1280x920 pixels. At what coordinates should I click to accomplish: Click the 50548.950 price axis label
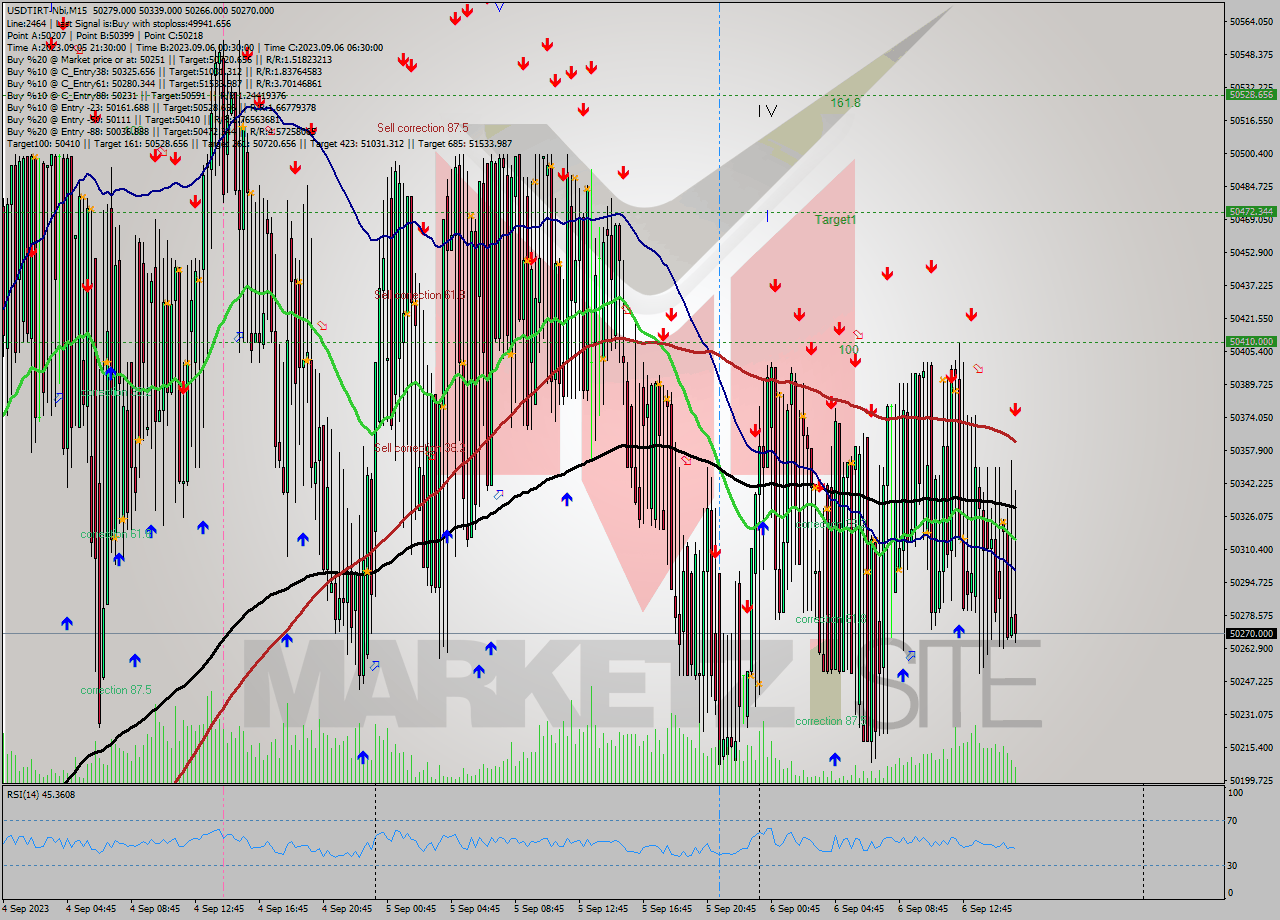pos(1251,54)
